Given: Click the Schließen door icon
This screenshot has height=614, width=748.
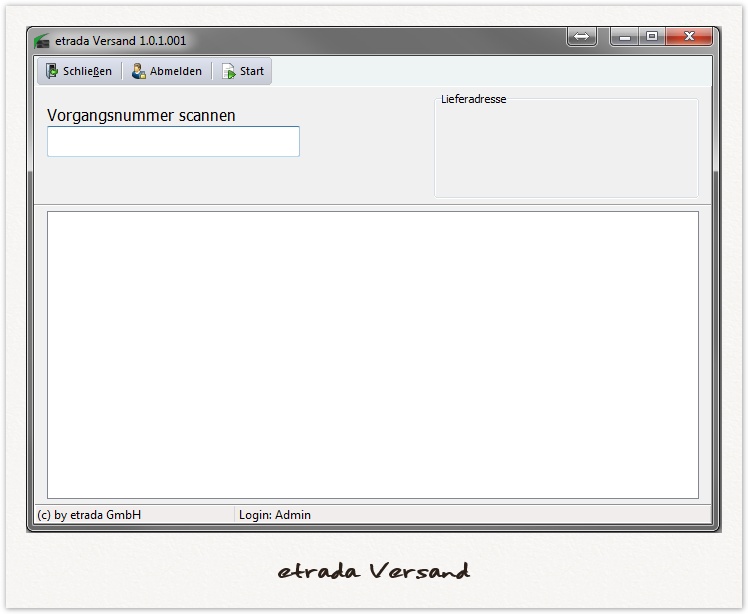Looking at the screenshot, I should tap(52, 71).
